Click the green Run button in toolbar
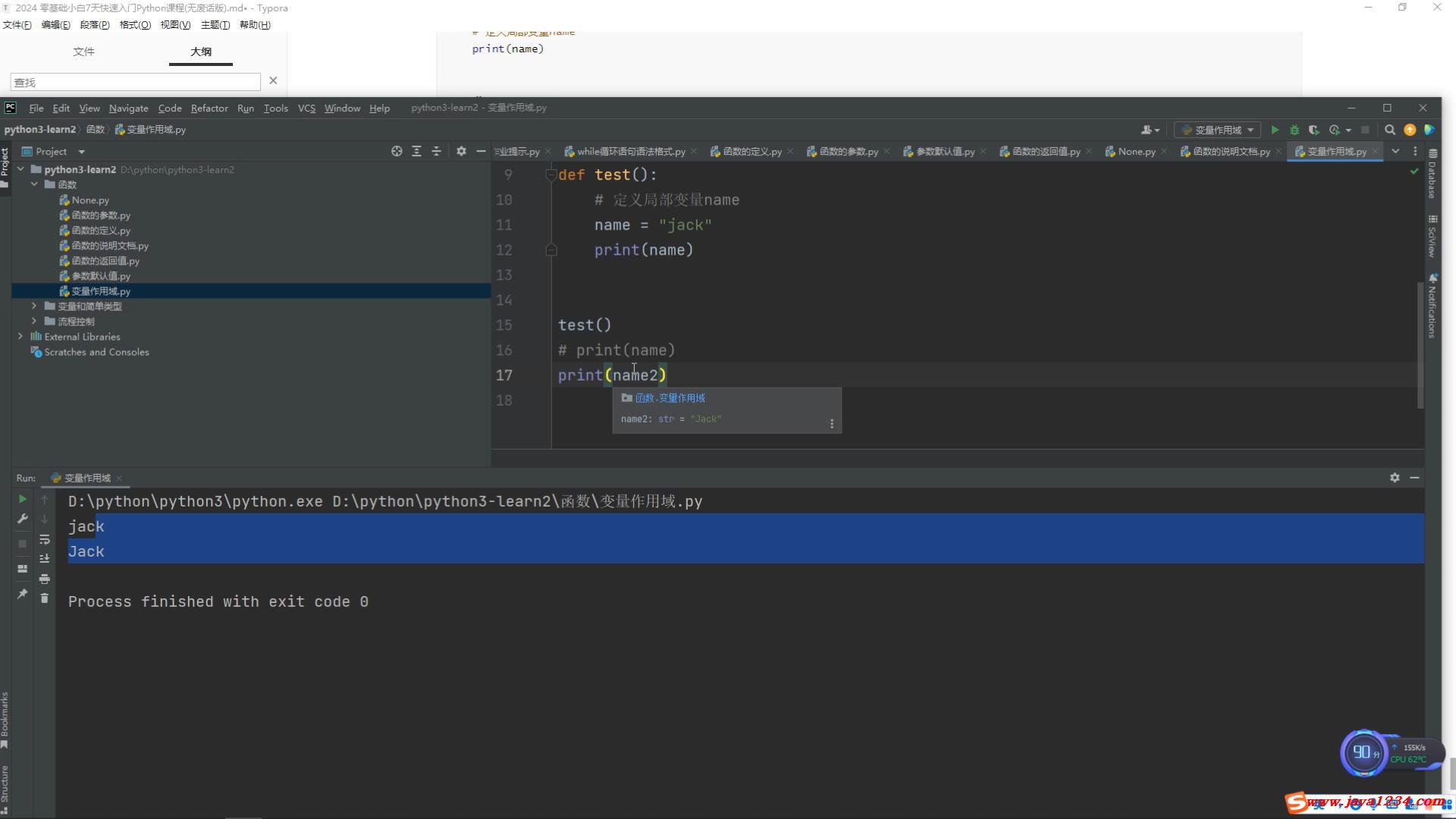Viewport: 1456px width, 819px height. pos(1275,130)
